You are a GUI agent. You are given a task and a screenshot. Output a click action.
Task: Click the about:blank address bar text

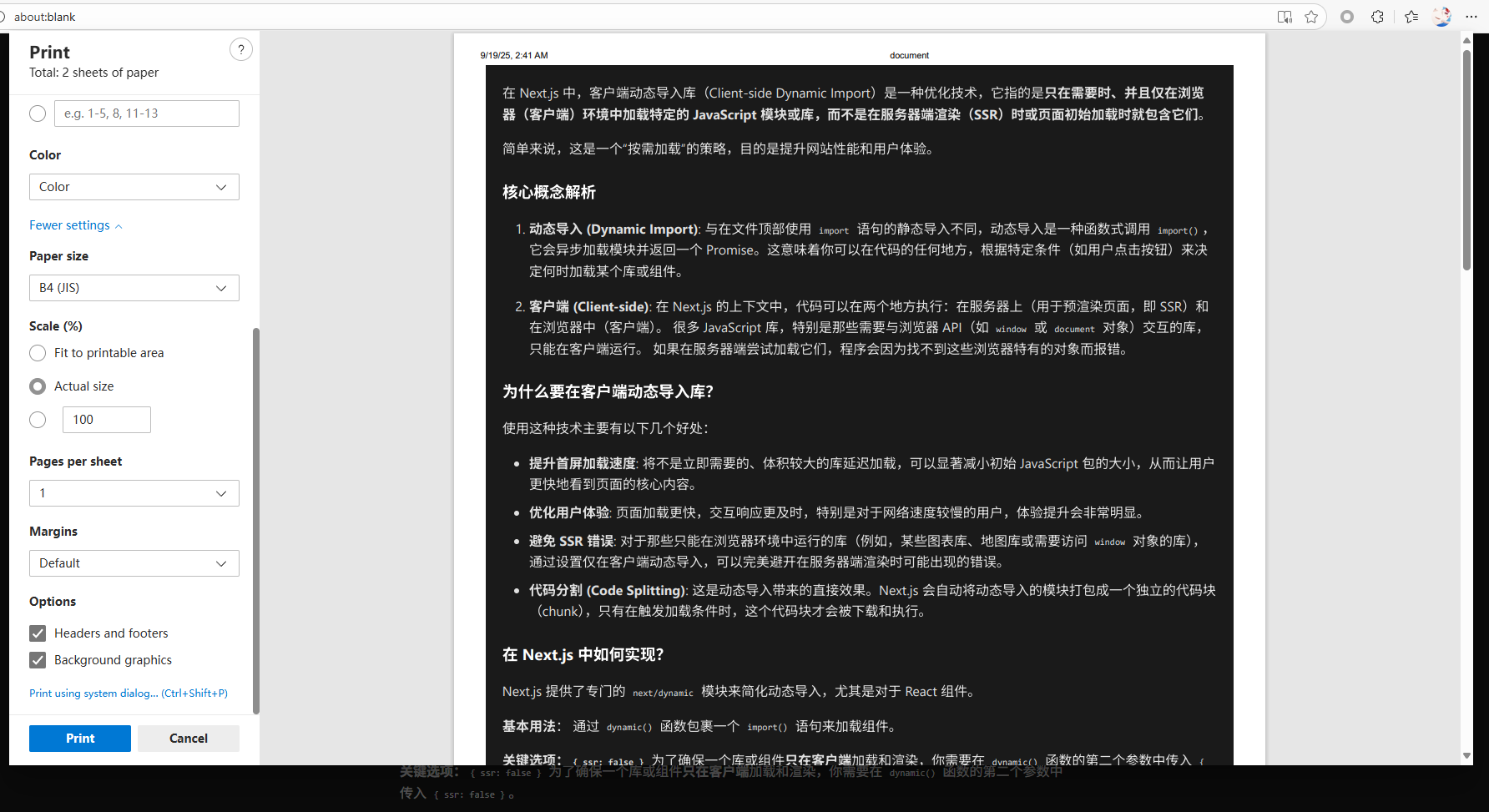click(x=45, y=17)
